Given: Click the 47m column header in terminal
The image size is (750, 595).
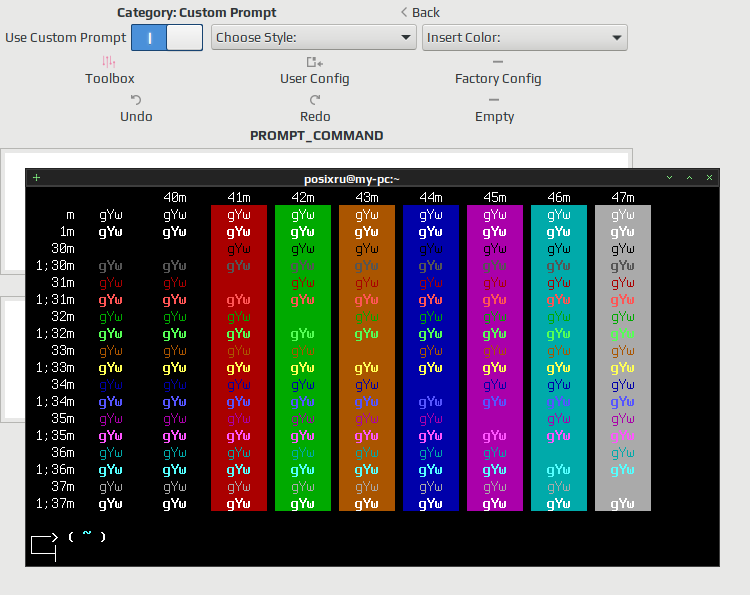Looking at the screenshot, I should 623,198.
